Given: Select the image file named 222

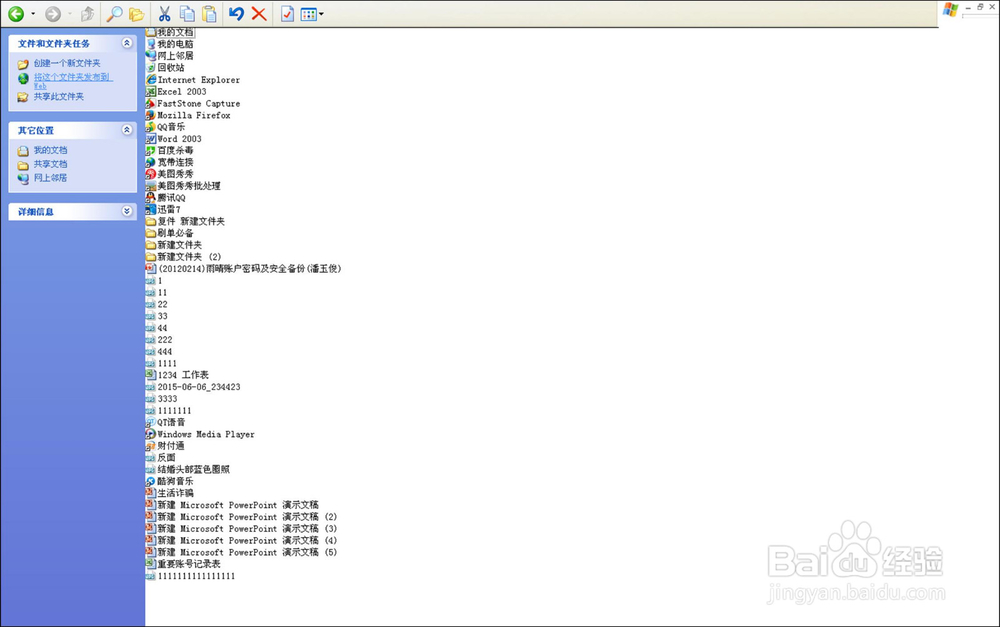Looking at the screenshot, I should point(159,339).
